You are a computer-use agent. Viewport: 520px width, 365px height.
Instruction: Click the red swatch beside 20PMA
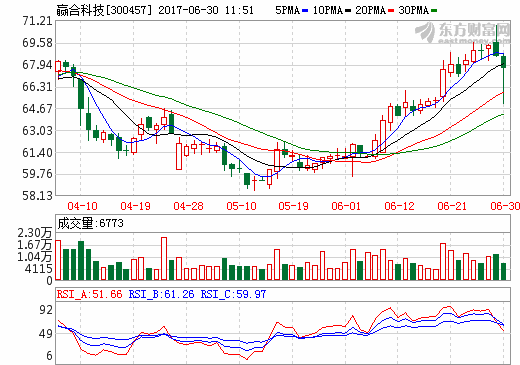click(391, 11)
